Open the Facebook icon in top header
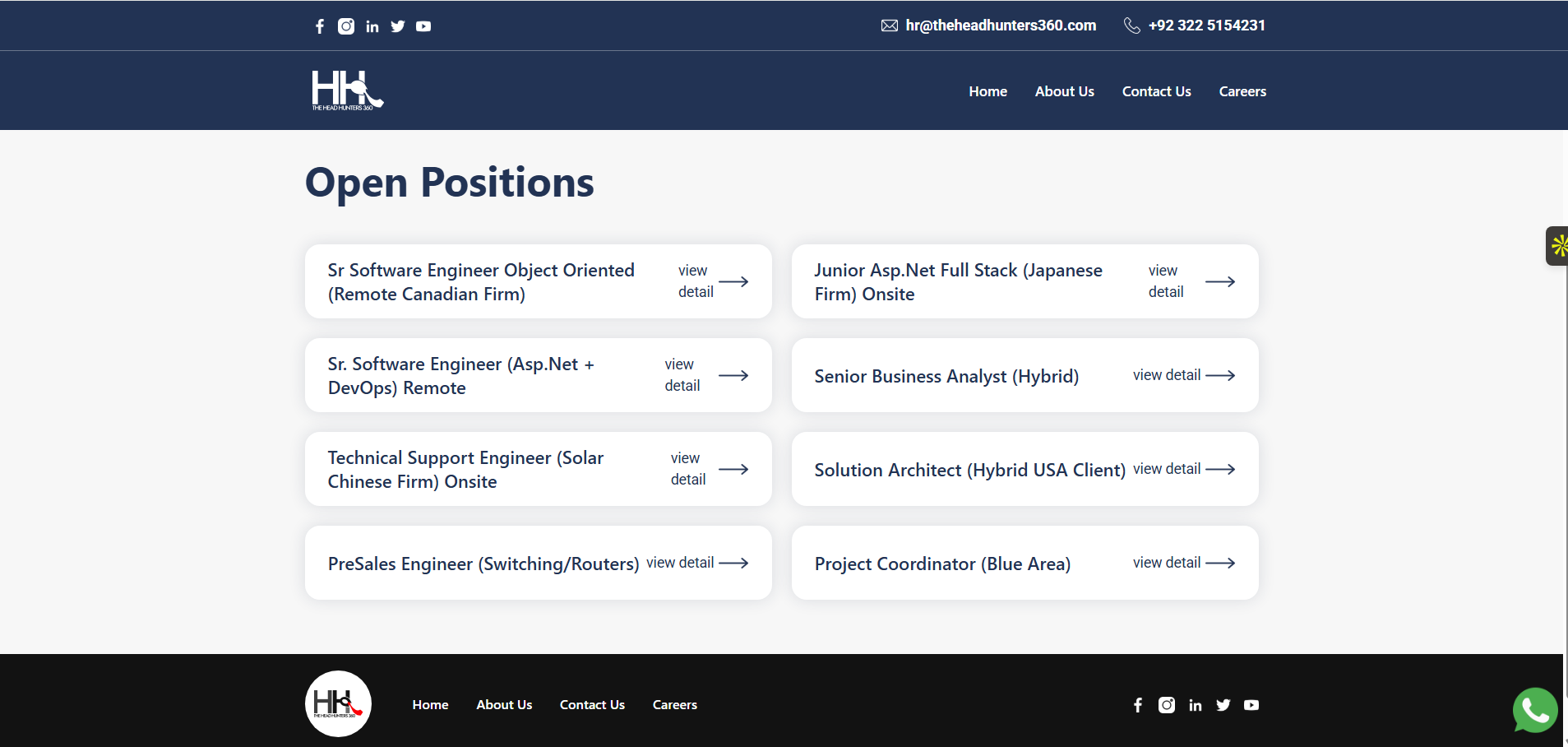The width and height of the screenshot is (1568, 747). point(320,26)
